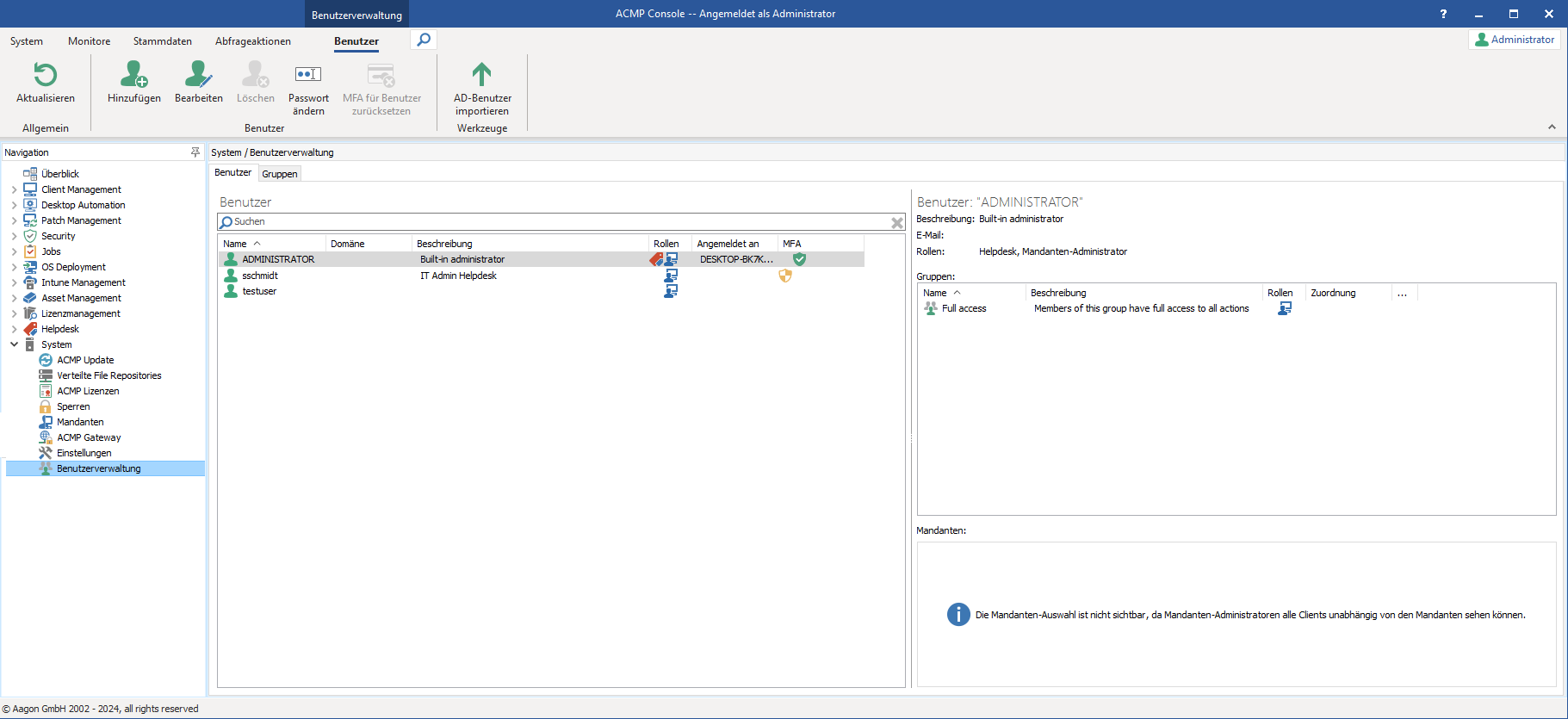Open Passwort ändern dialog
Image resolution: width=1568 pixels, height=719 pixels.
308,76
